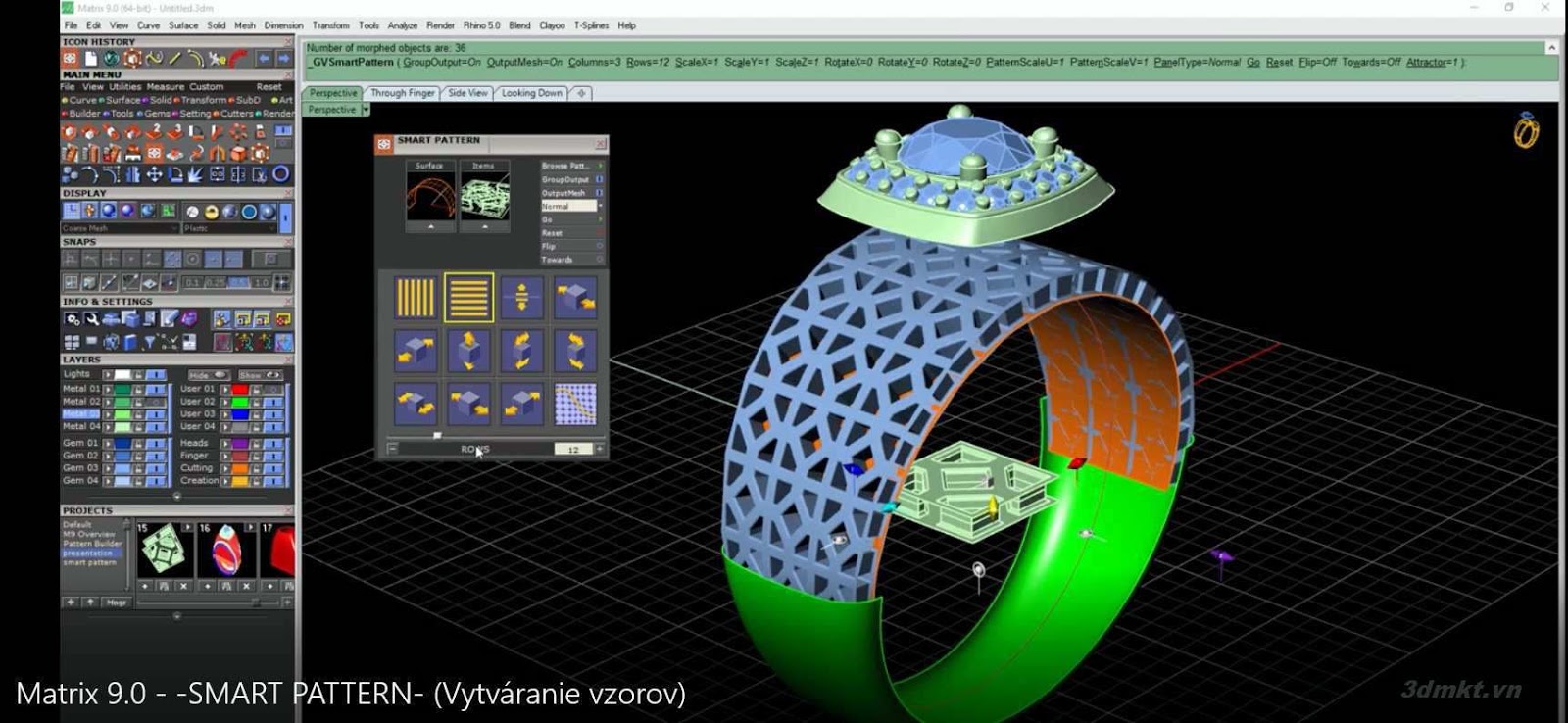Open the T-Splines menu
The height and width of the screenshot is (723, 1568).
click(591, 25)
